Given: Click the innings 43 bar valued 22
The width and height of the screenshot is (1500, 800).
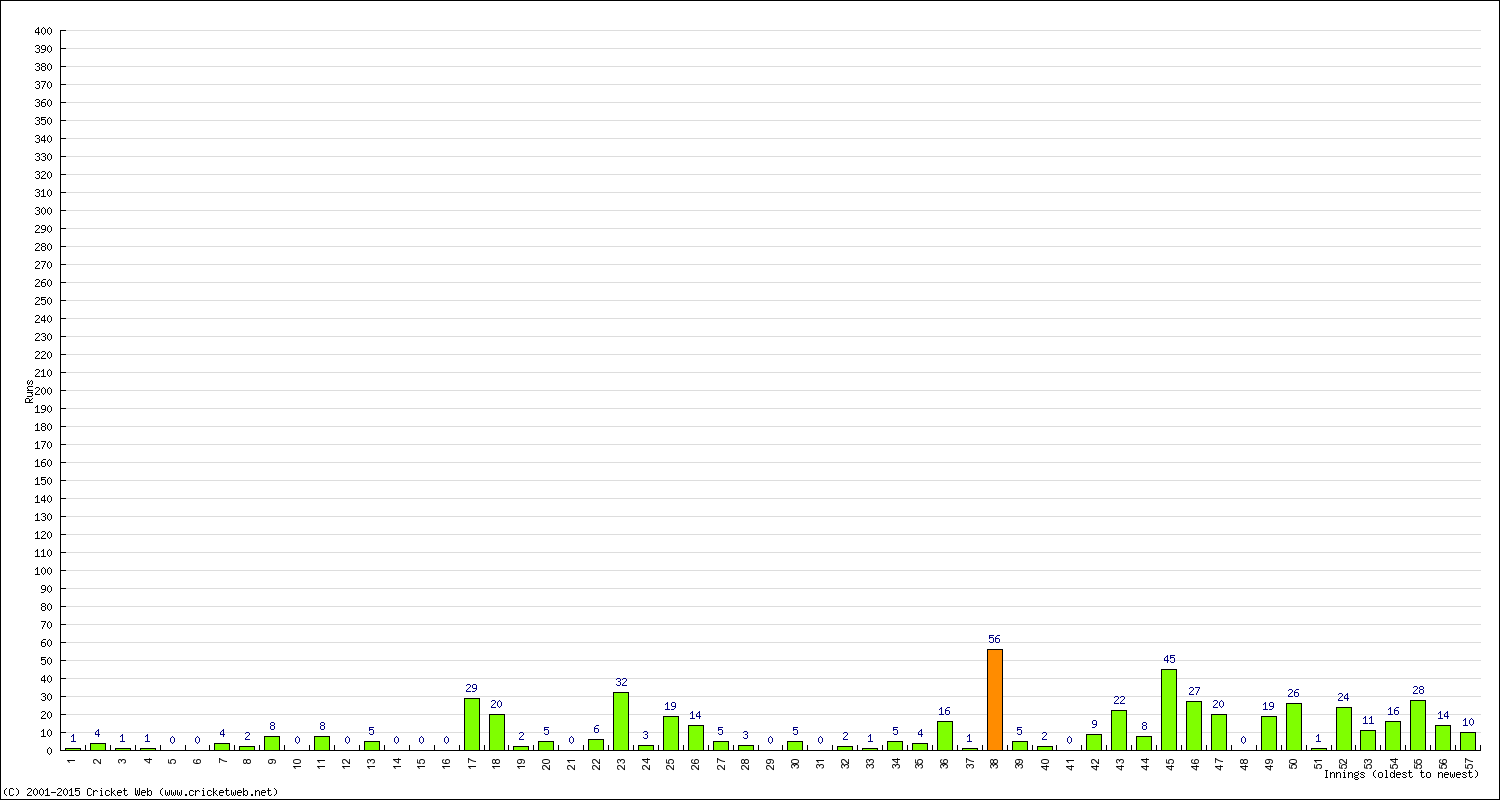Looking at the screenshot, I should click(1119, 730).
